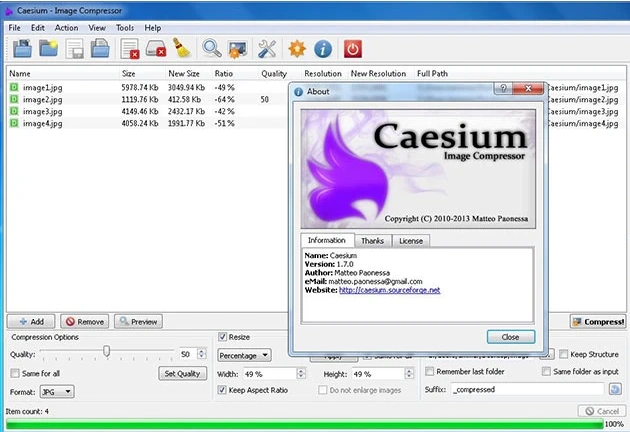Viewport: 630px width, 432px height.
Task: Click the -51 % ratio cell
Action: coord(224,123)
